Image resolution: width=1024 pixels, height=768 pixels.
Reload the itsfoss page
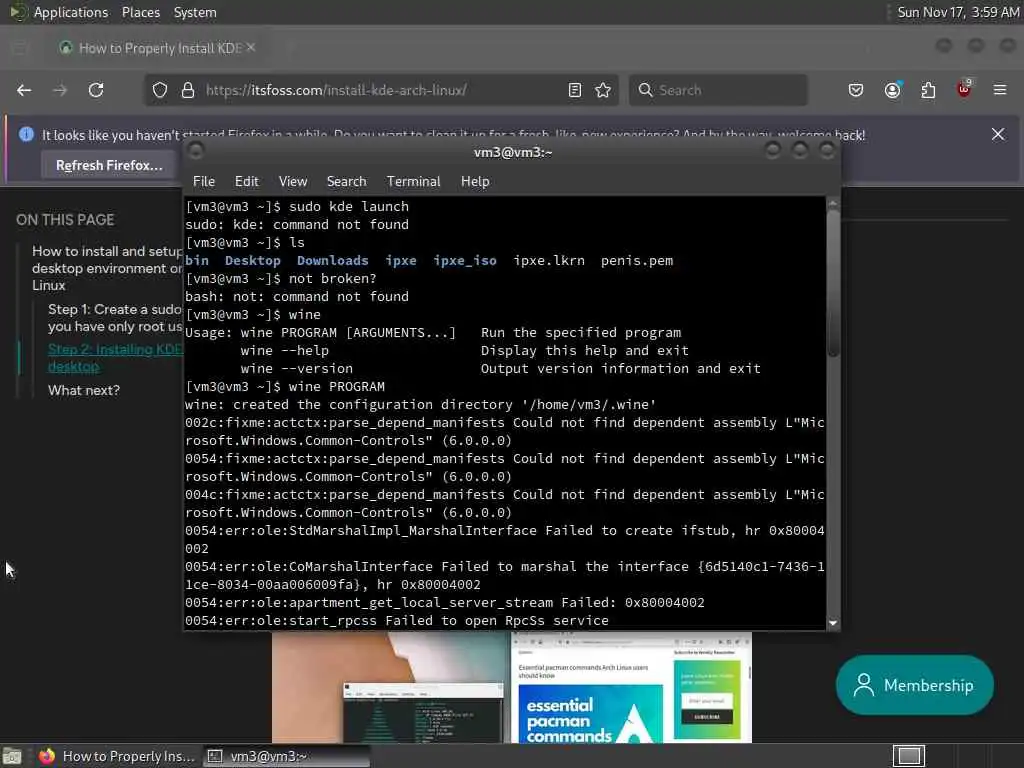click(x=96, y=90)
